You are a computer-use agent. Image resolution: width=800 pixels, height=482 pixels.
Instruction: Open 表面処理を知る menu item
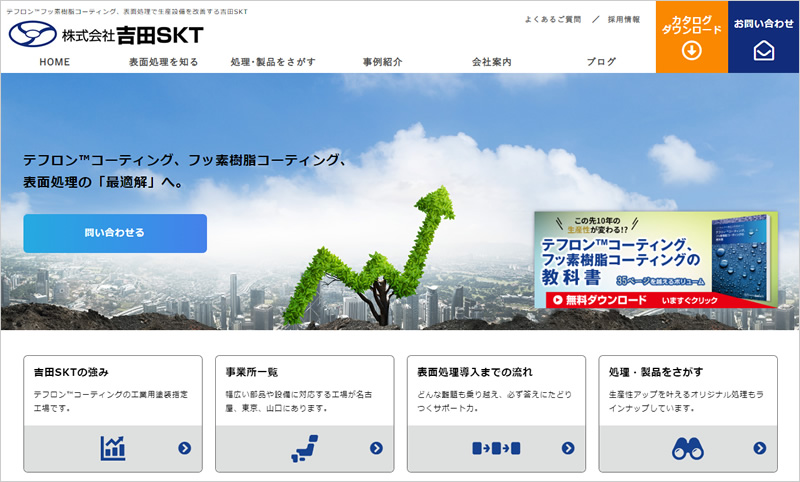163,62
